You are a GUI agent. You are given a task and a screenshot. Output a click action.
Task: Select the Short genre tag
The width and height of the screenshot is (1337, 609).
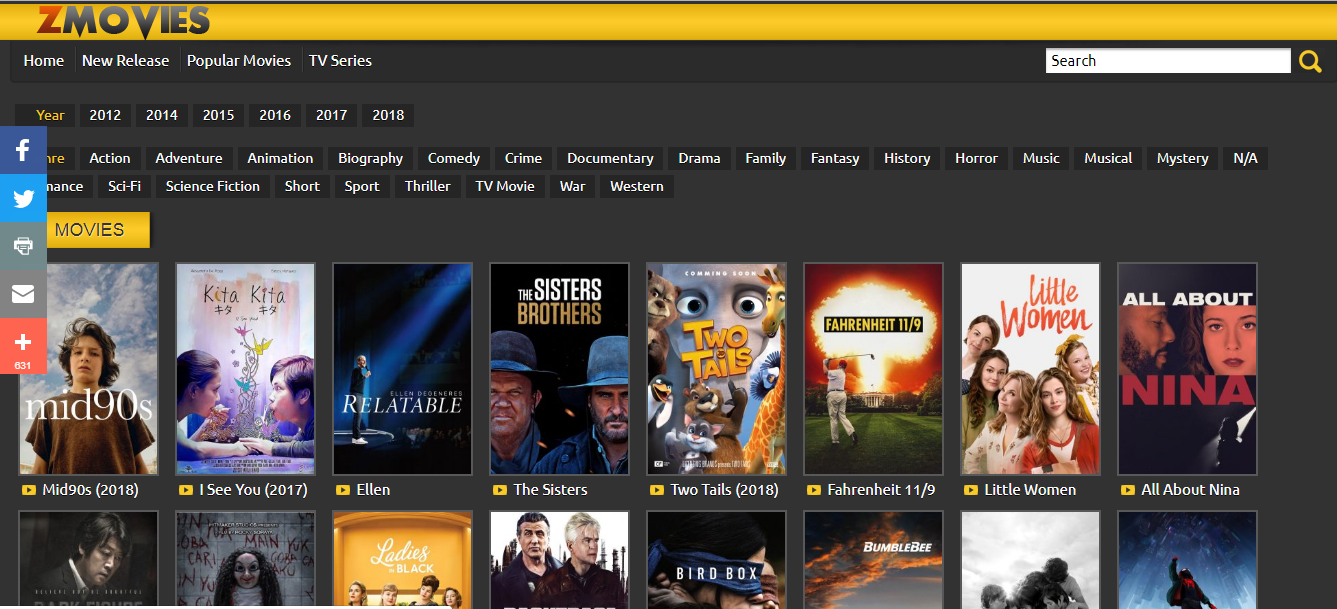tap(302, 186)
